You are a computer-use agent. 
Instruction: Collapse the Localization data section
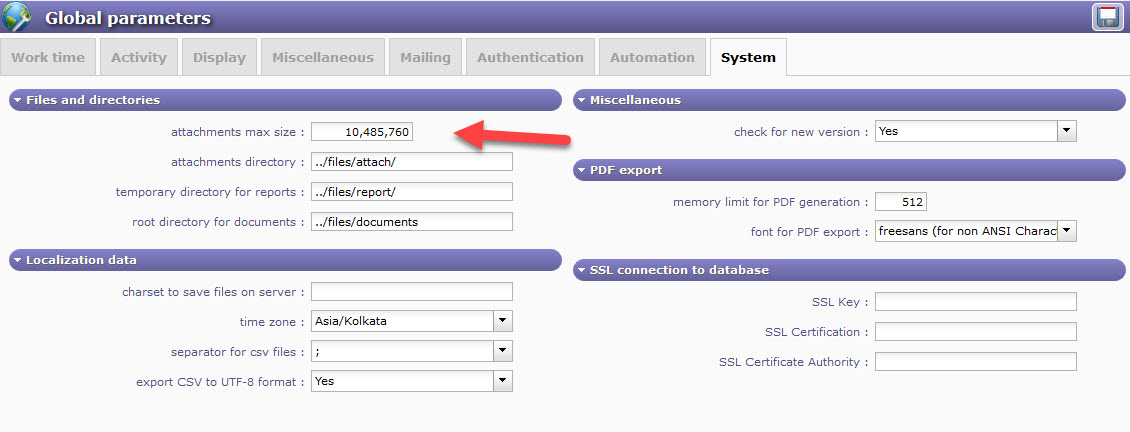(18, 260)
